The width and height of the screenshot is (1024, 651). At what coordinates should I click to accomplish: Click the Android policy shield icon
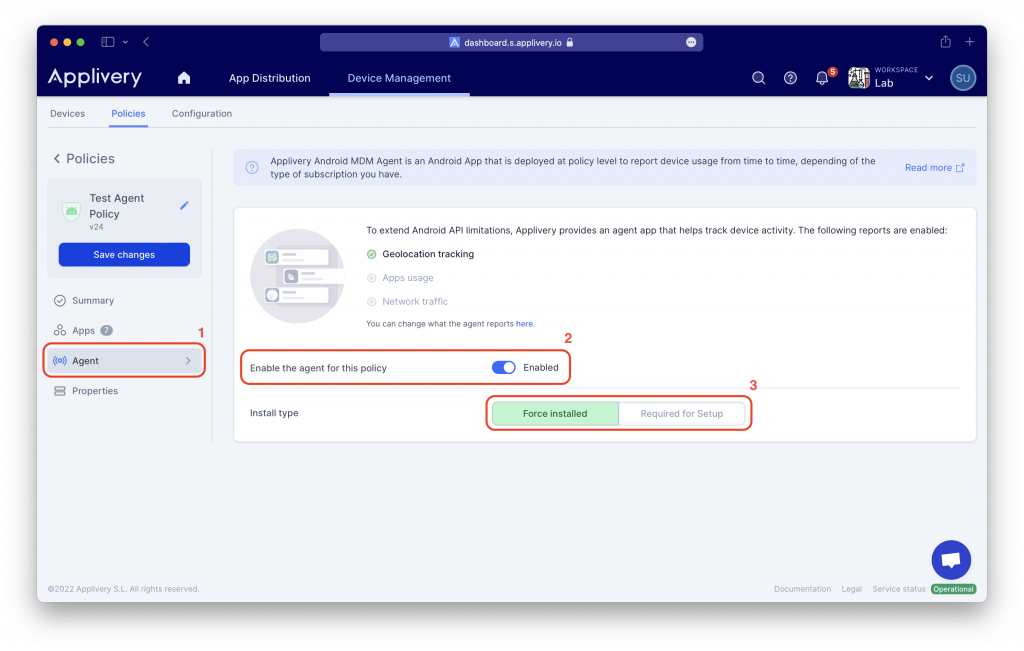(71, 211)
